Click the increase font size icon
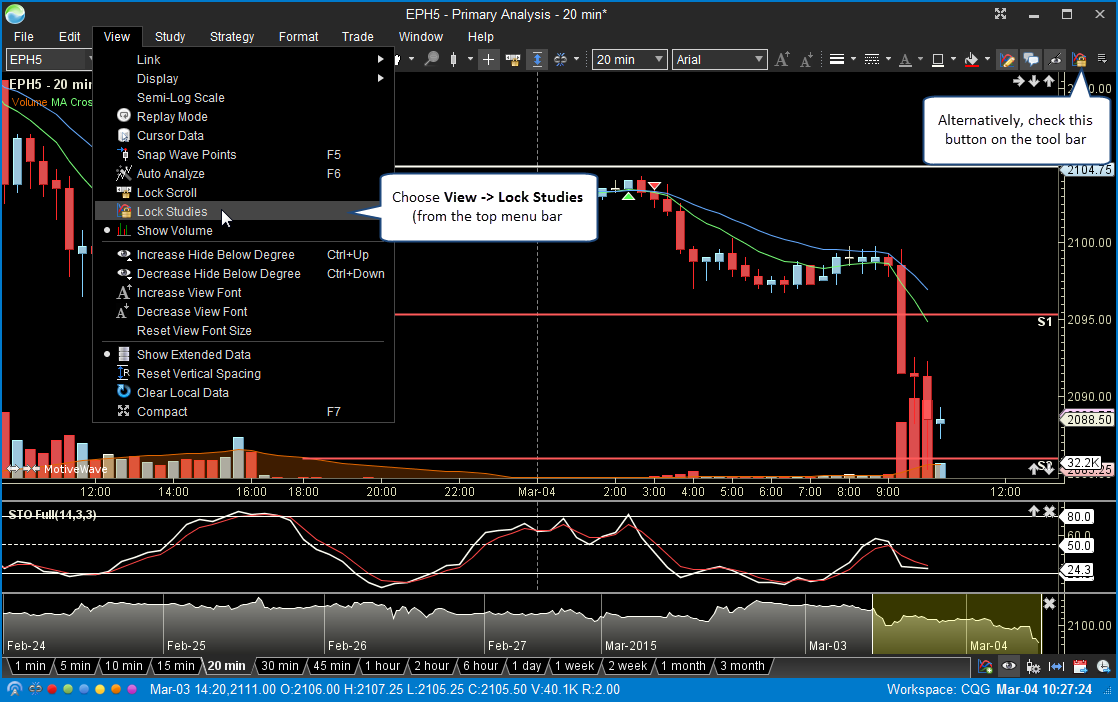Screen dimensions: 1118x702 [782, 59]
